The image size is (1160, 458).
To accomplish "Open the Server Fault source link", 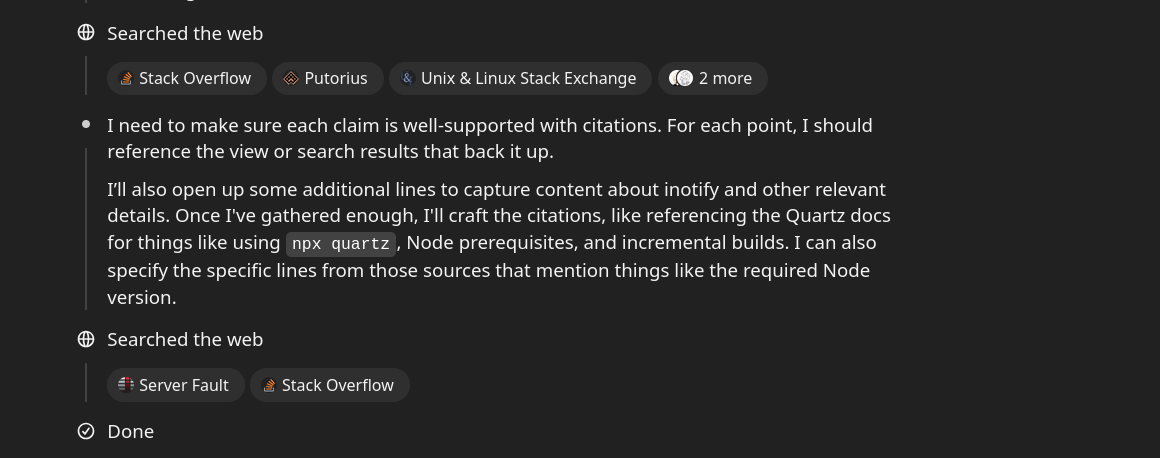I will (175, 385).
